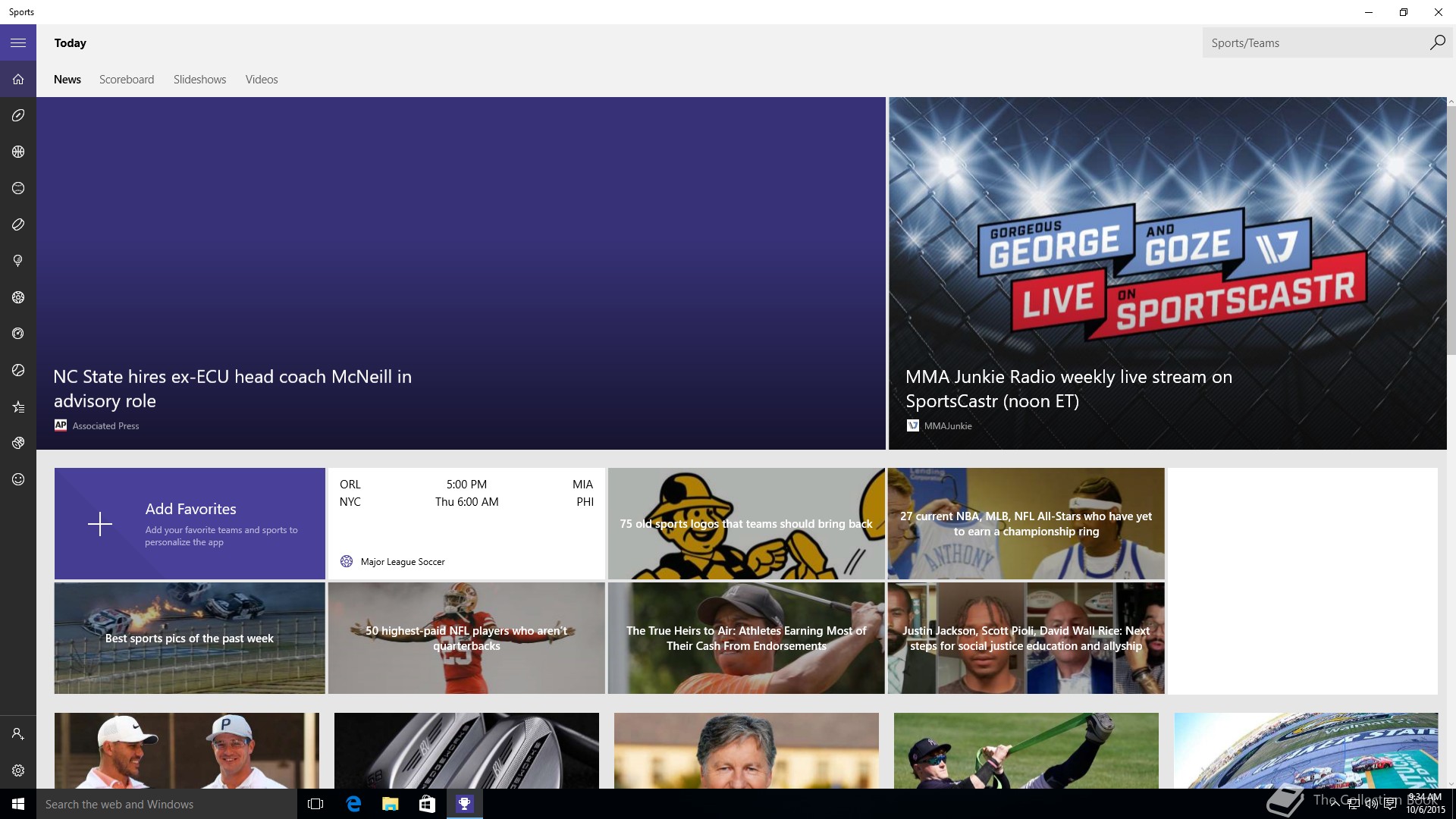Open the Store from the taskbar
1456x819 pixels.
tap(428, 804)
